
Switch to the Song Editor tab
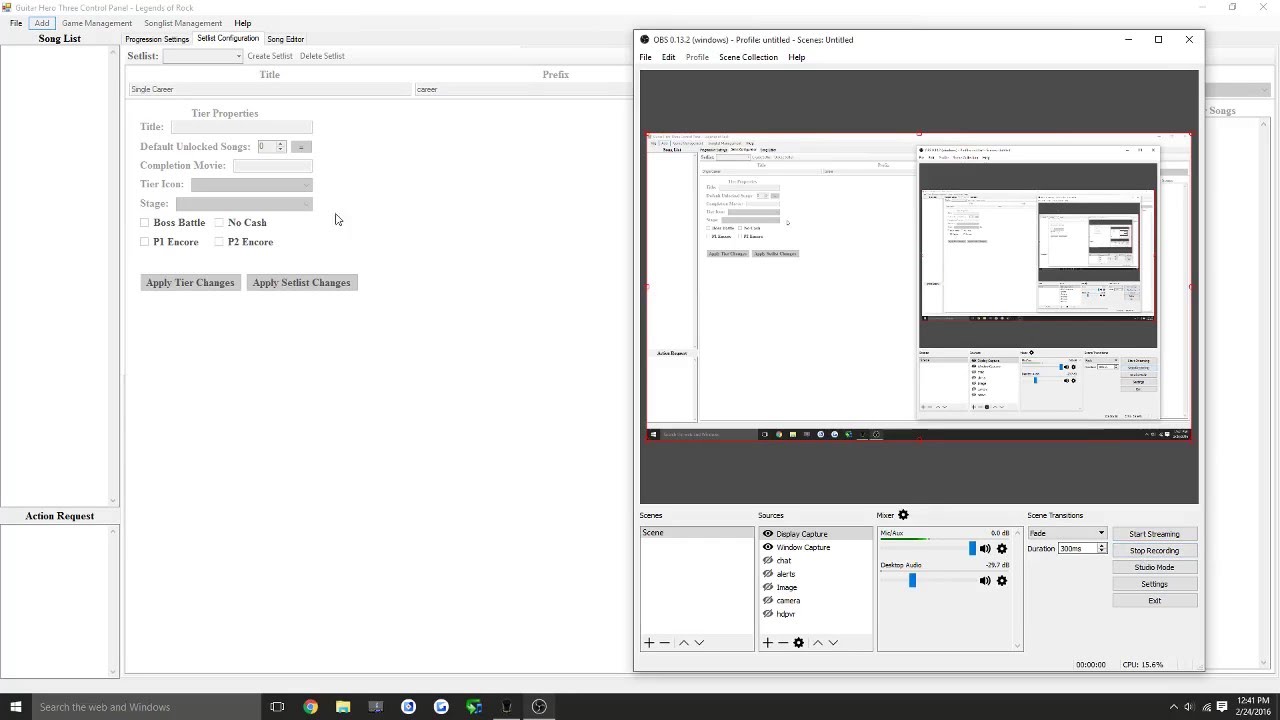(285, 39)
